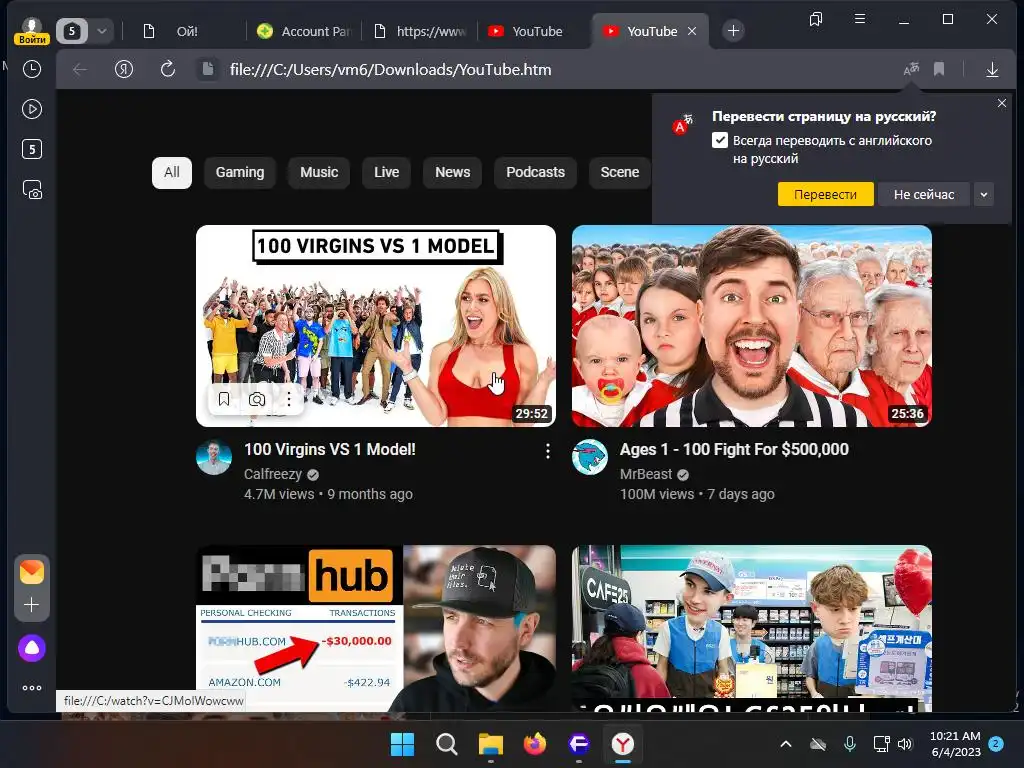The height and width of the screenshot is (768, 1024).
Task: Launch the Alice assistant purple icon
Action: click(31, 648)
